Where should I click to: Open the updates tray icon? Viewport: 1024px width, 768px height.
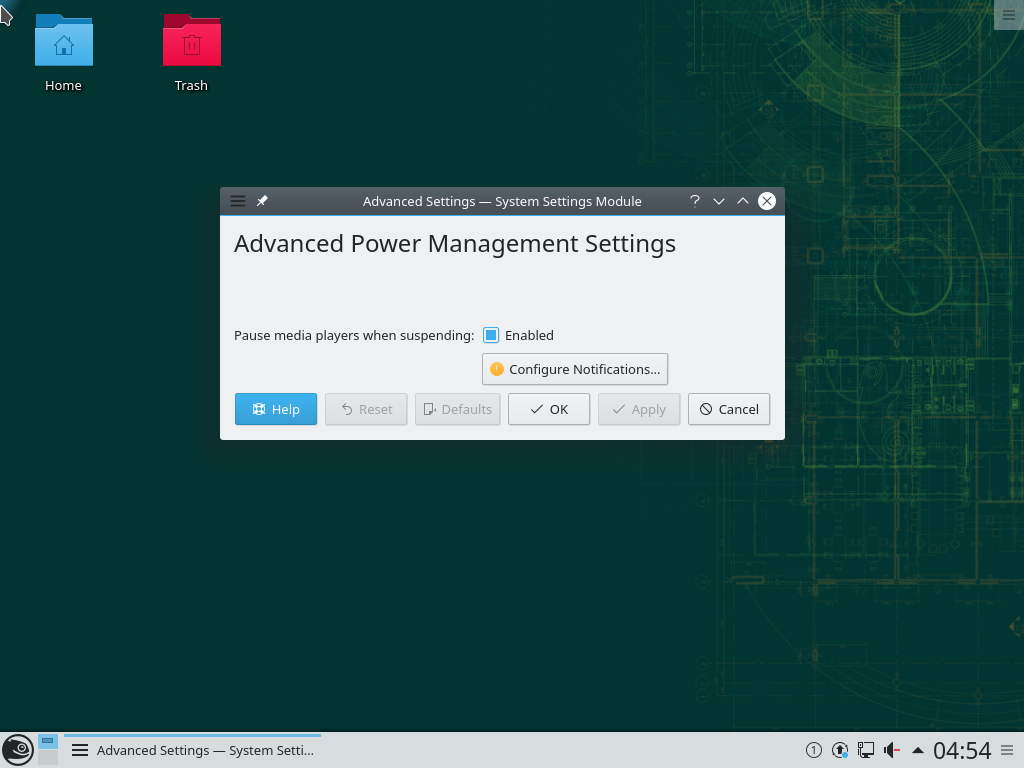pyautogui.click(x=840, y=750)
